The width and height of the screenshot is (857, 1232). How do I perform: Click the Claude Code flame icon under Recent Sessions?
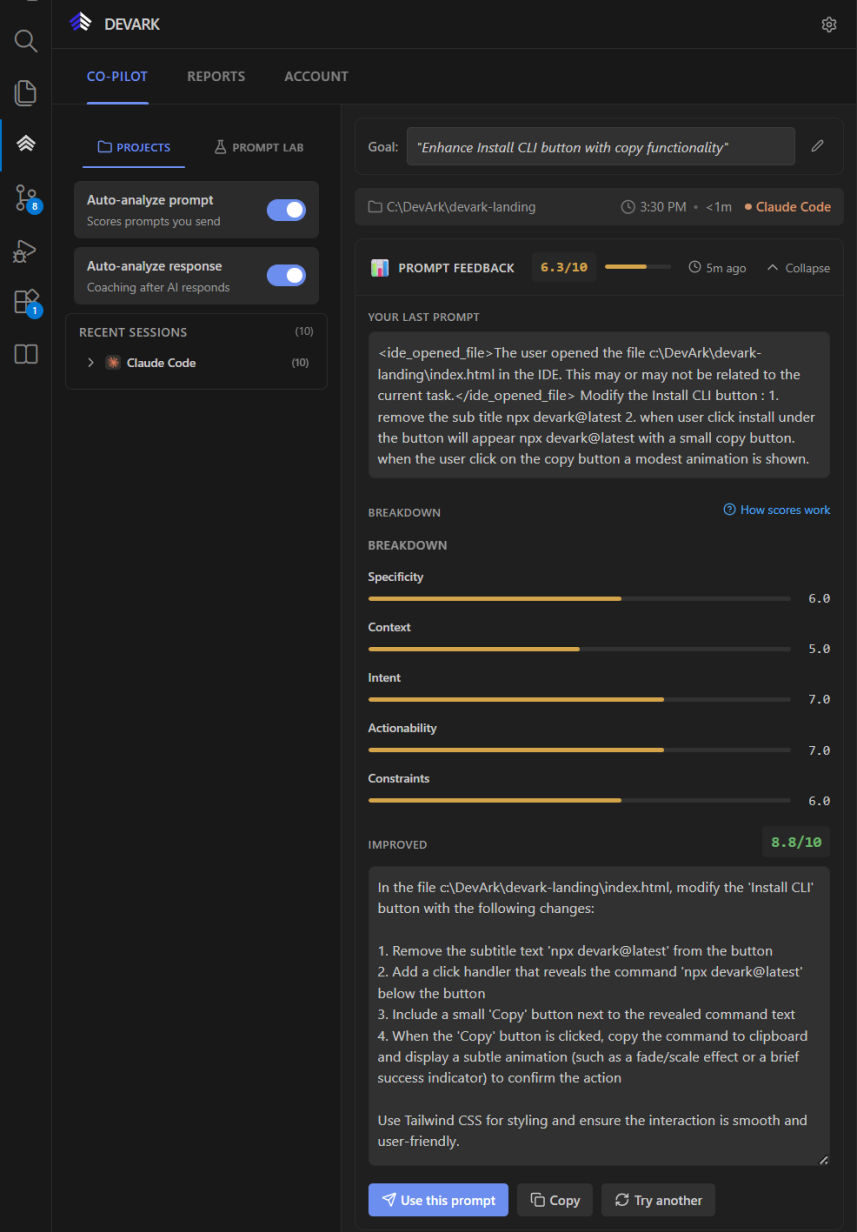click(x=112, y=362)
